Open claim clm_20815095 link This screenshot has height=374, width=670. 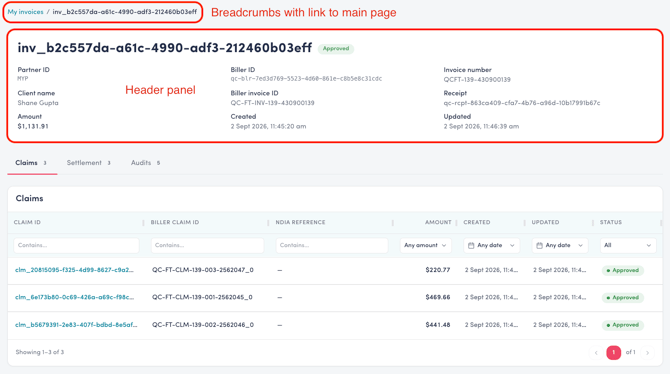[x=74, y=270]
